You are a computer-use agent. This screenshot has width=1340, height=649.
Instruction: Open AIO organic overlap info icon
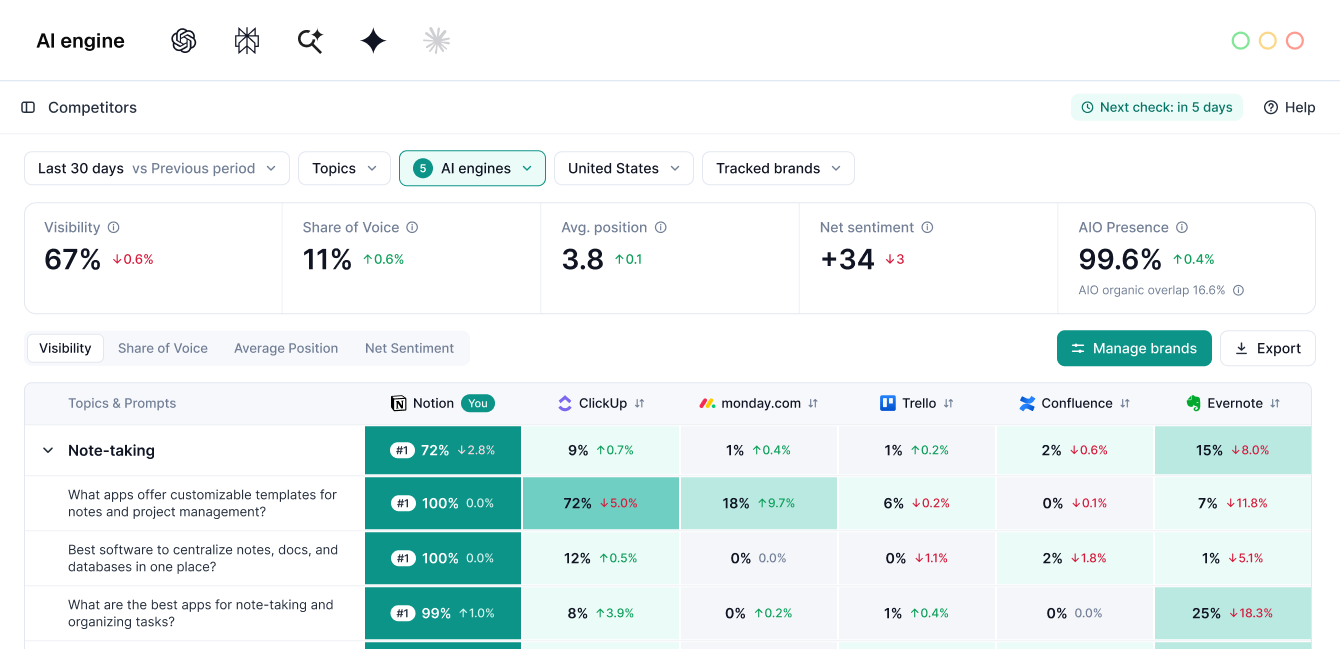click(x=1238, y=291)
